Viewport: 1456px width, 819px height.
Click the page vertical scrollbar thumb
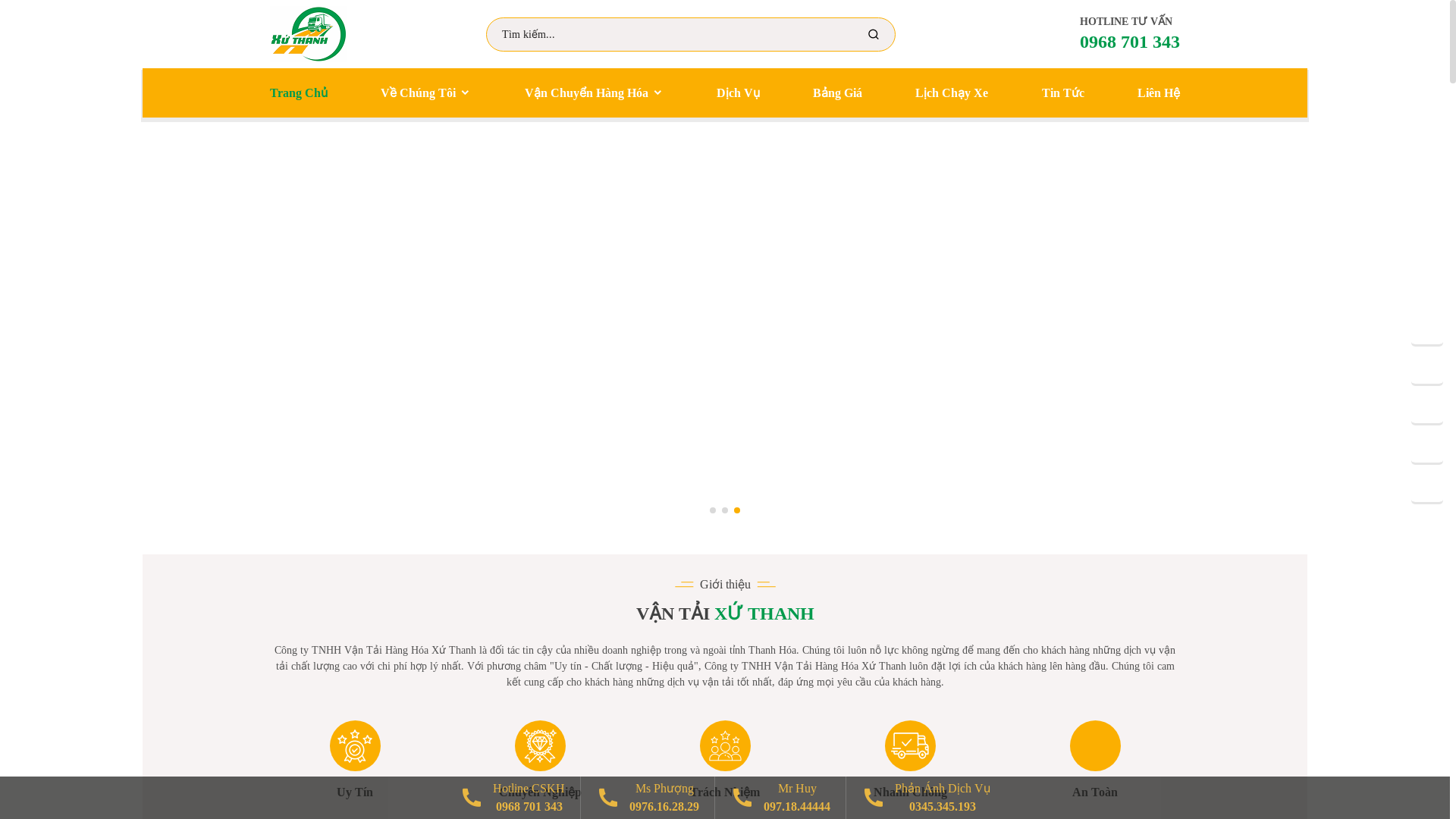[1453, 42]
